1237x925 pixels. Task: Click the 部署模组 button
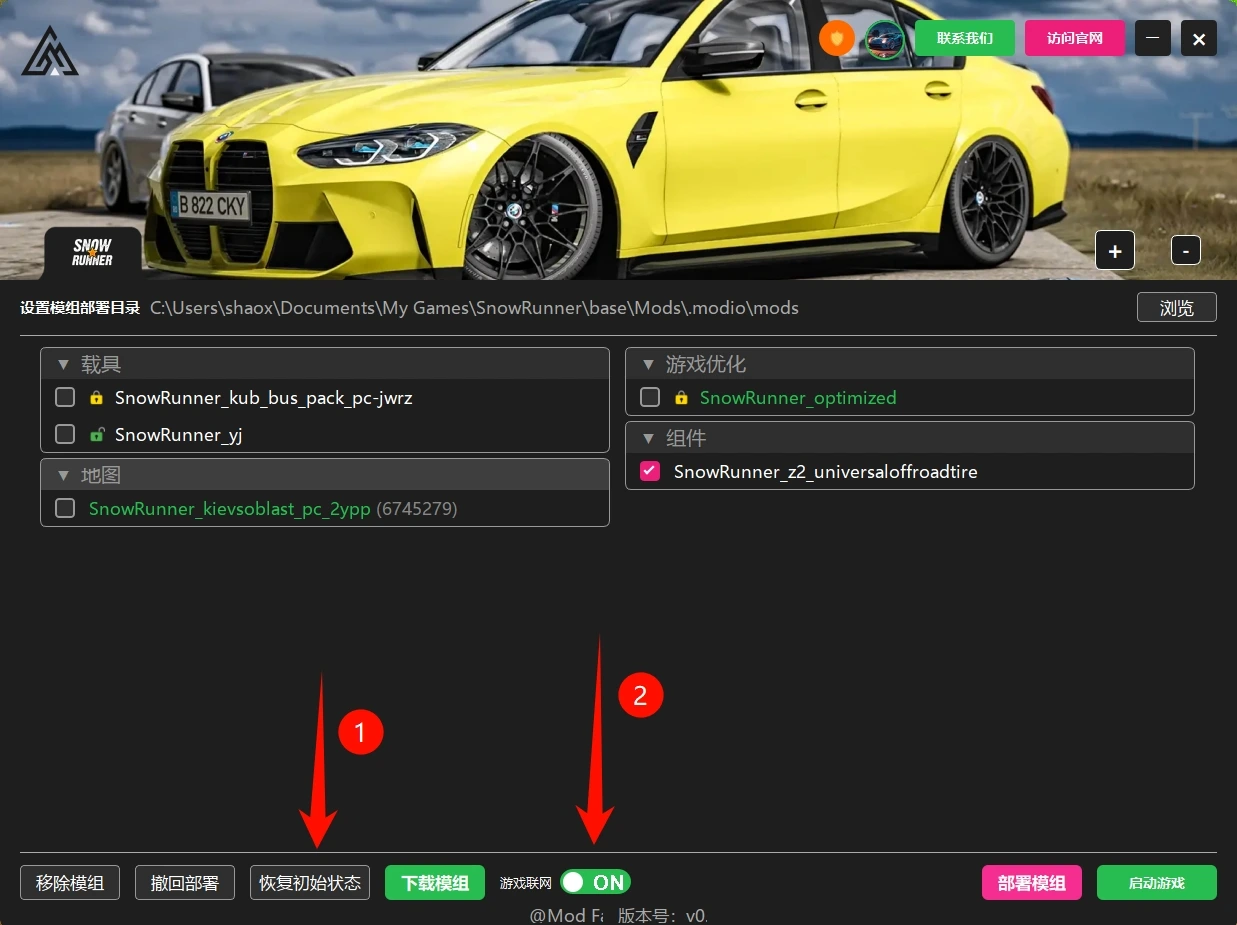[1031, 883]
